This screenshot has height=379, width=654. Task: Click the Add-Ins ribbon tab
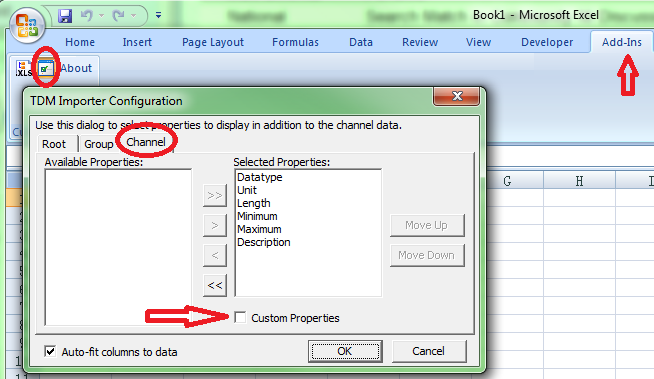point(621,42)
